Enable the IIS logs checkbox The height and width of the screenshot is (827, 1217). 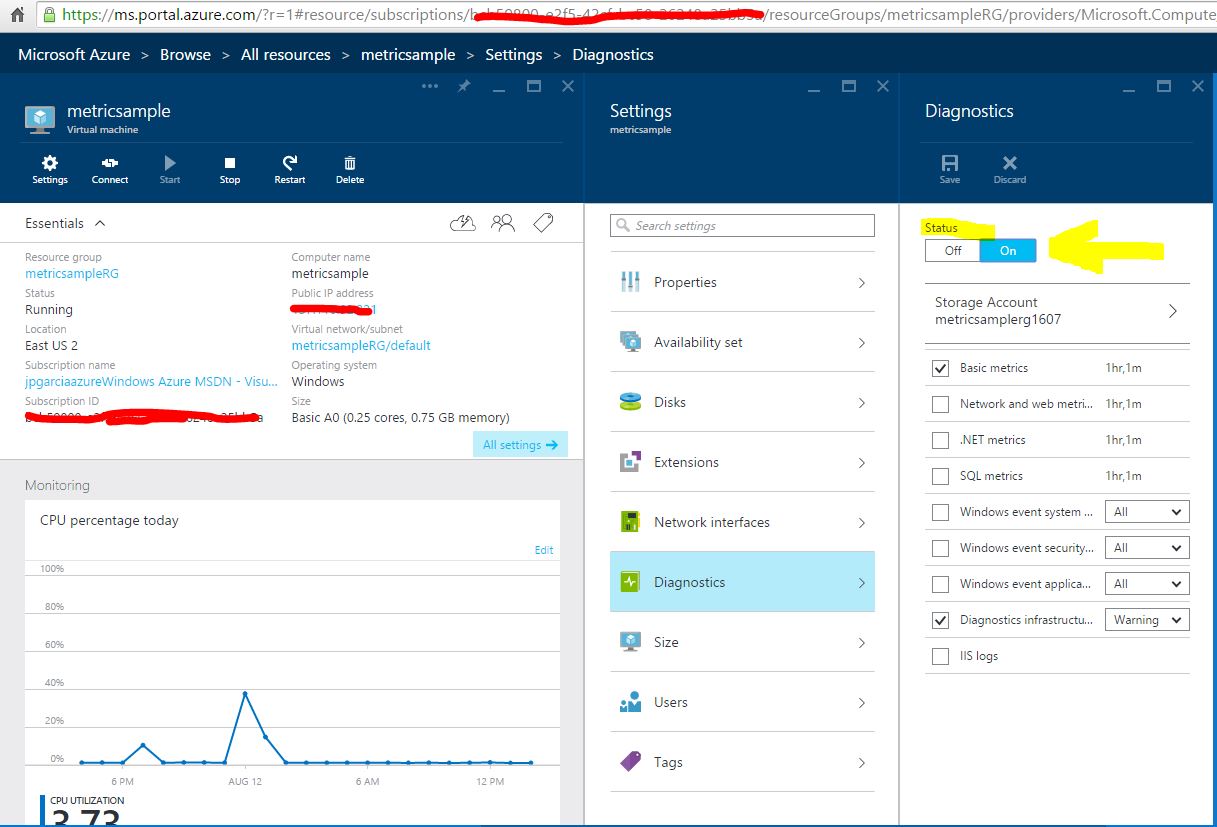coord(940,656)
